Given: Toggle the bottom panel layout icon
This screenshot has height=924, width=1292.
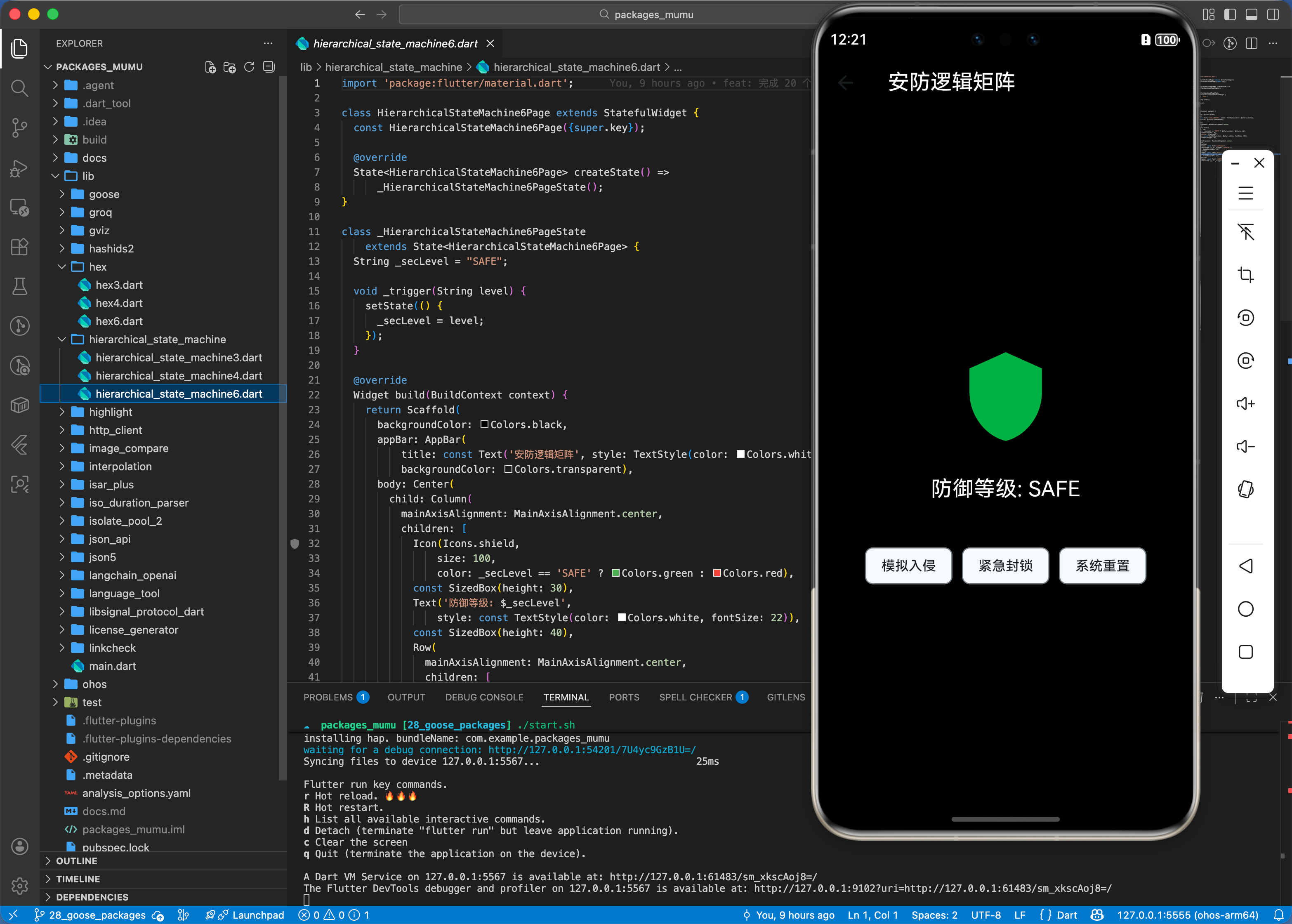Looking at the screenshot, I should 1251,14.
